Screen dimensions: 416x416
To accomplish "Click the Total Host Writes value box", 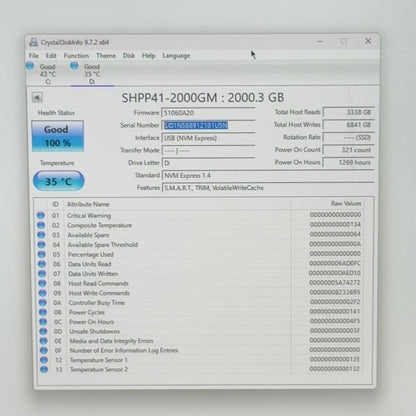I will click(x=349, y=125).
